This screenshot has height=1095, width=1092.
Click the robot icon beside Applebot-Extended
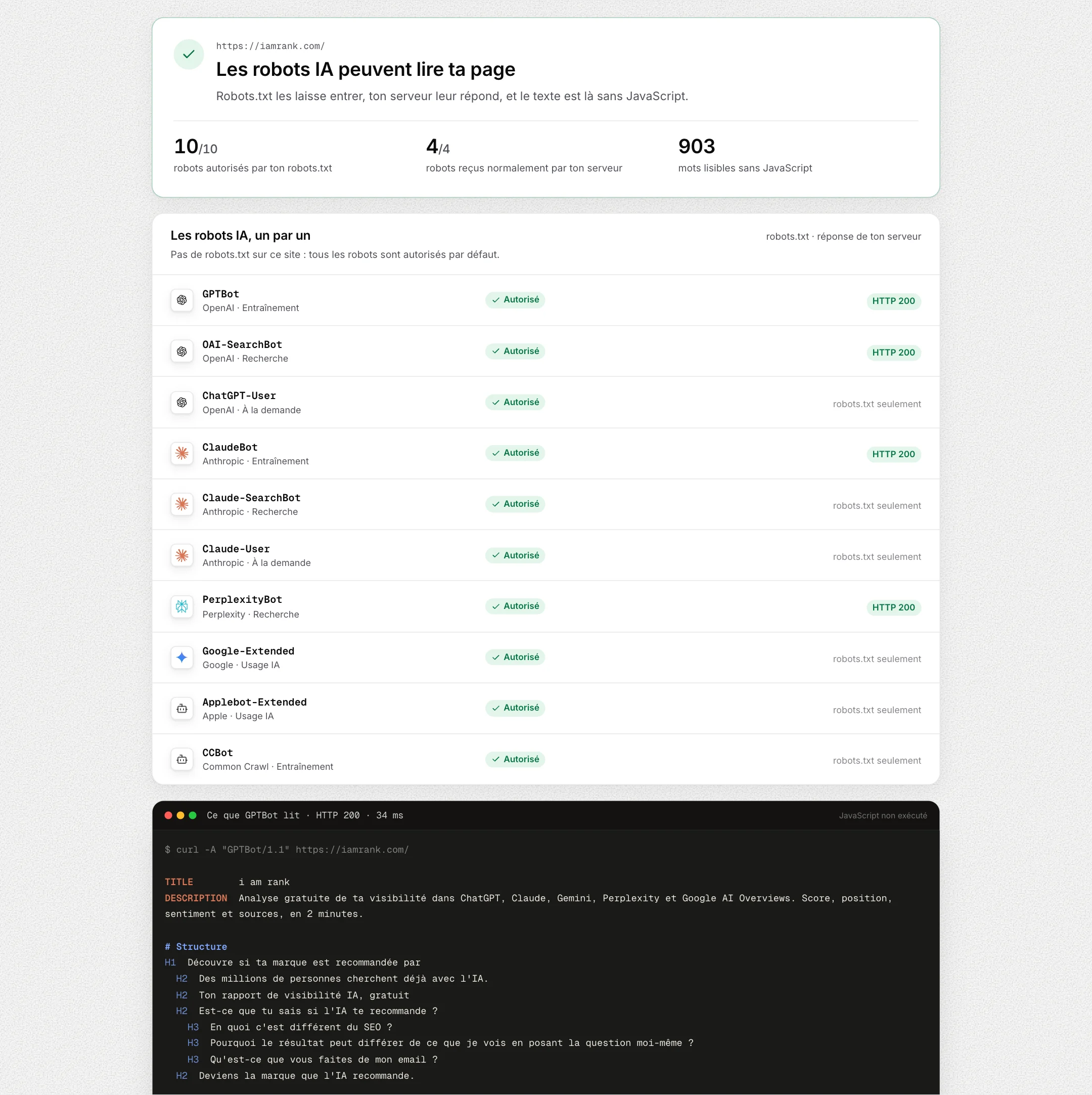tap(182, 709)
